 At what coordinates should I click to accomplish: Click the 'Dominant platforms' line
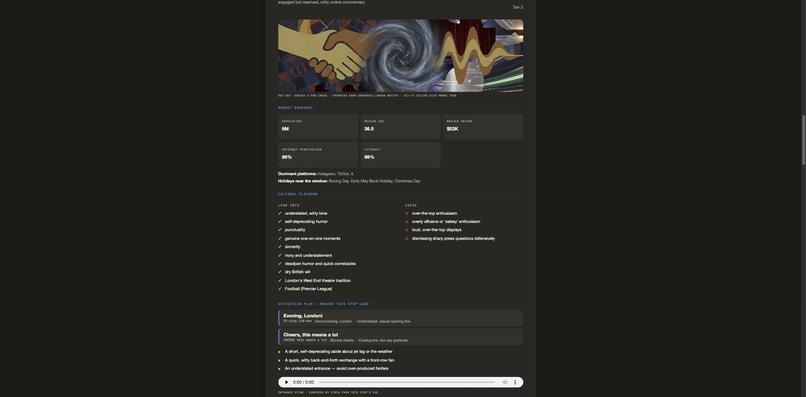[x=316, y=174]
